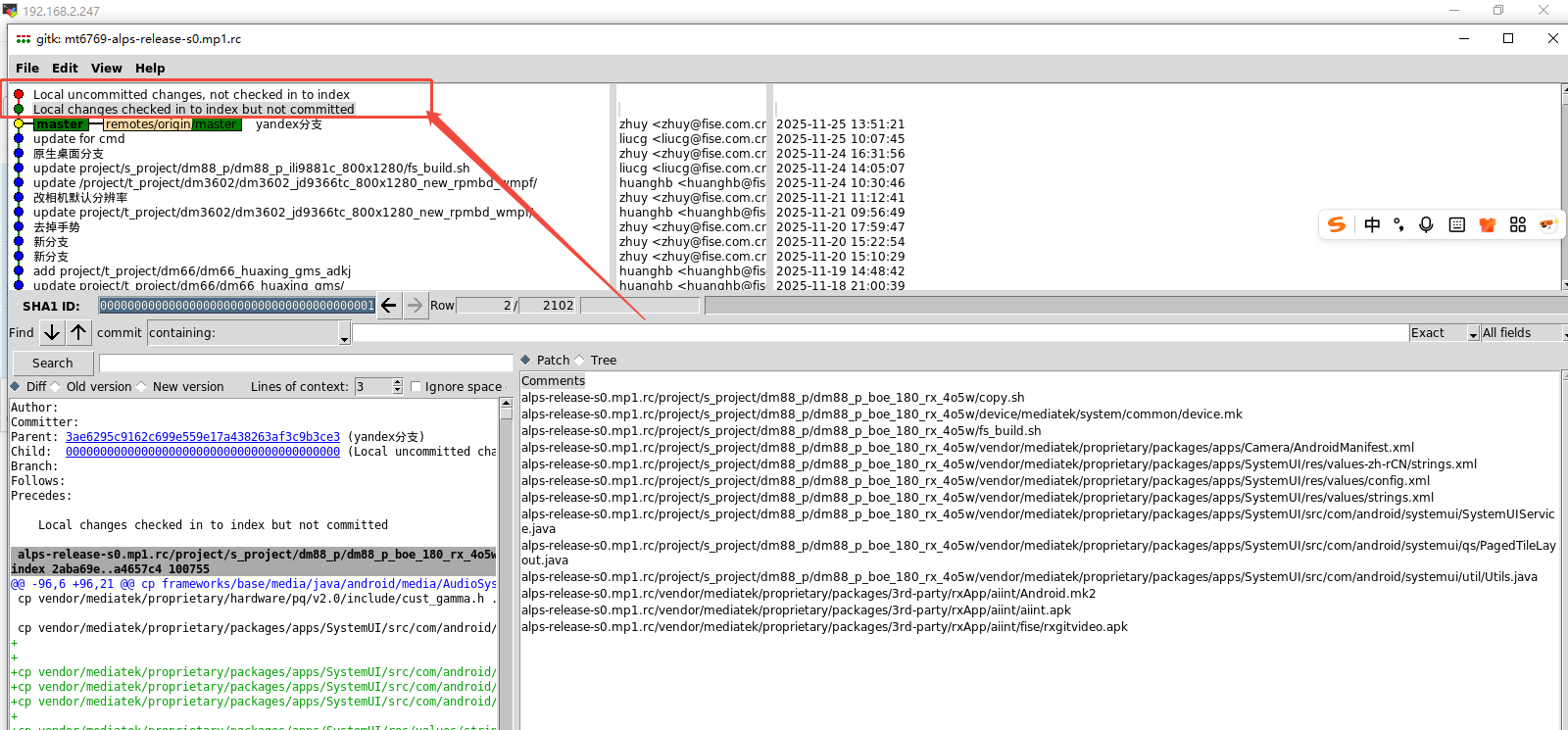Image resolution: width=1568 pixels, height=730 pixels.
Task: Find previous commit with up arrow
Action: (x=78, y=332)
